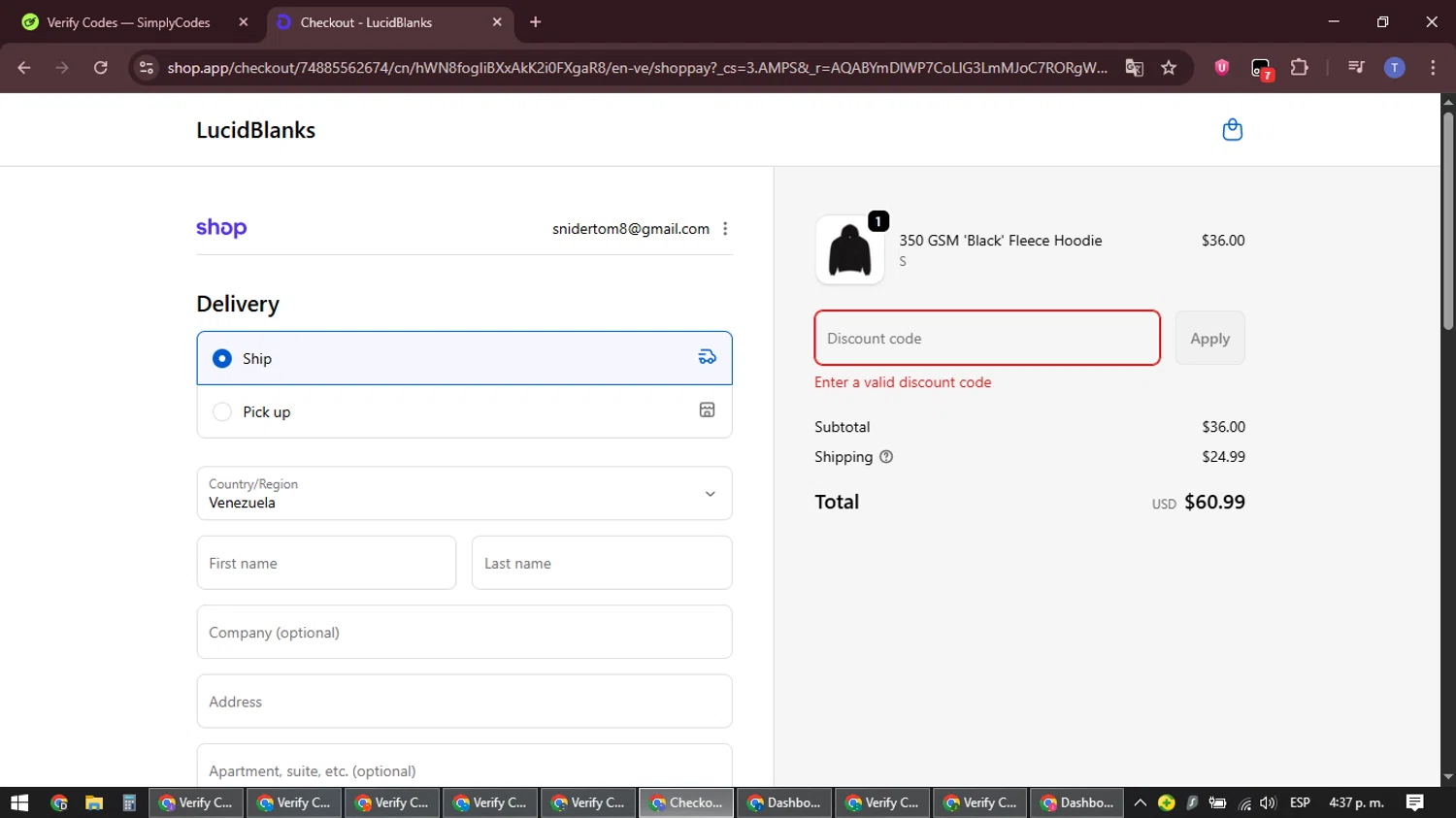
Task: Click the Company (optional) field
Action: click(x=464, y=632)
